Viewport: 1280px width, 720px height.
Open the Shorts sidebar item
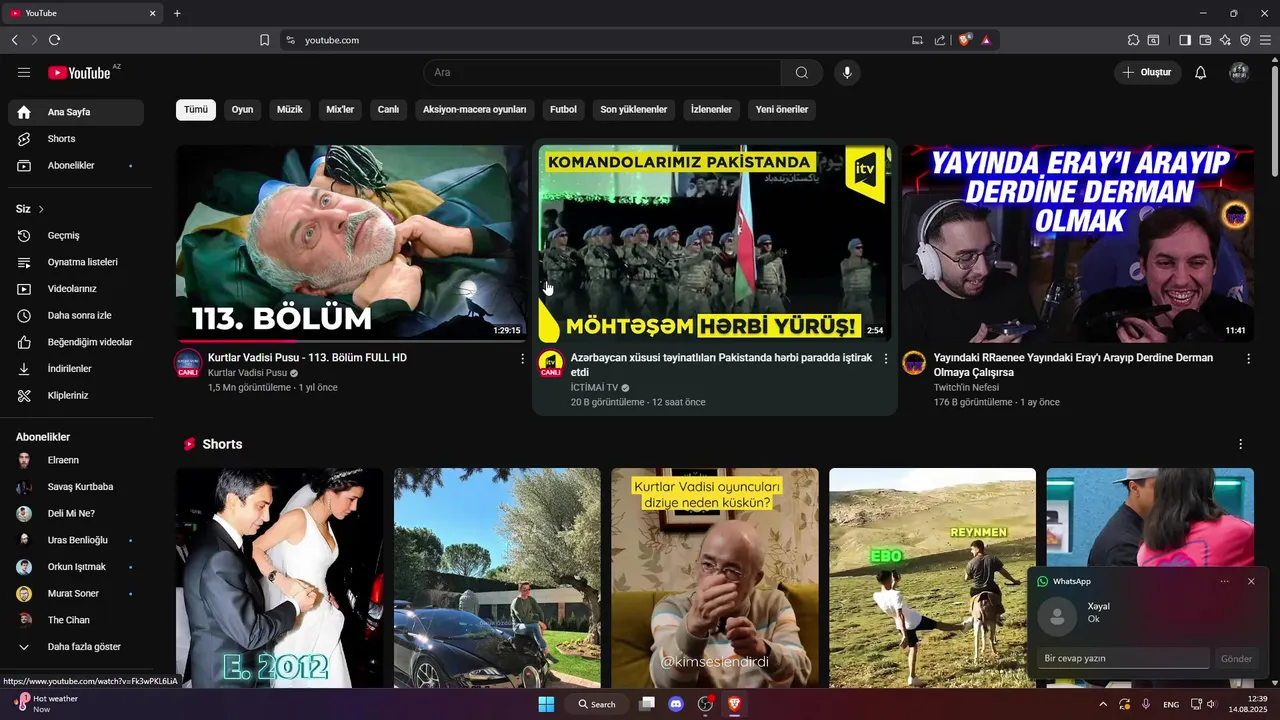[76, 139]
